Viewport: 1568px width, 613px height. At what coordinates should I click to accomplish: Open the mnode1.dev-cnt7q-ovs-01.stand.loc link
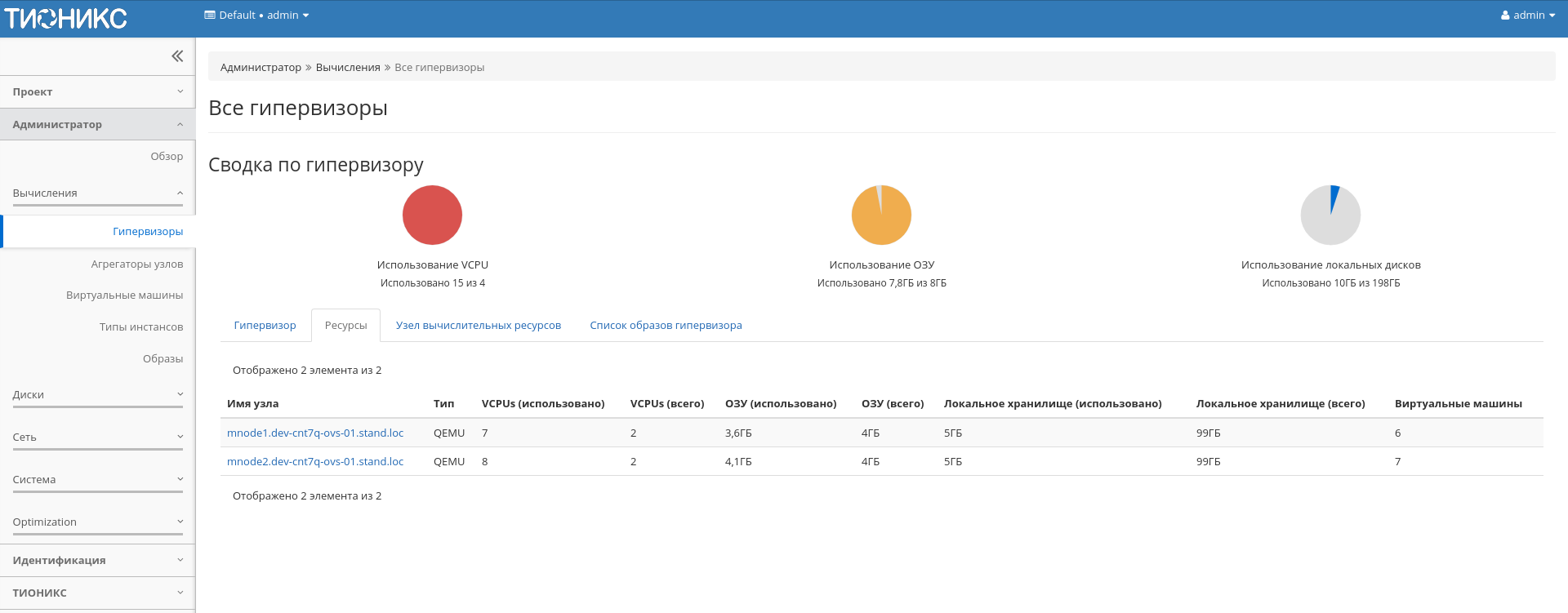[315, 433]
